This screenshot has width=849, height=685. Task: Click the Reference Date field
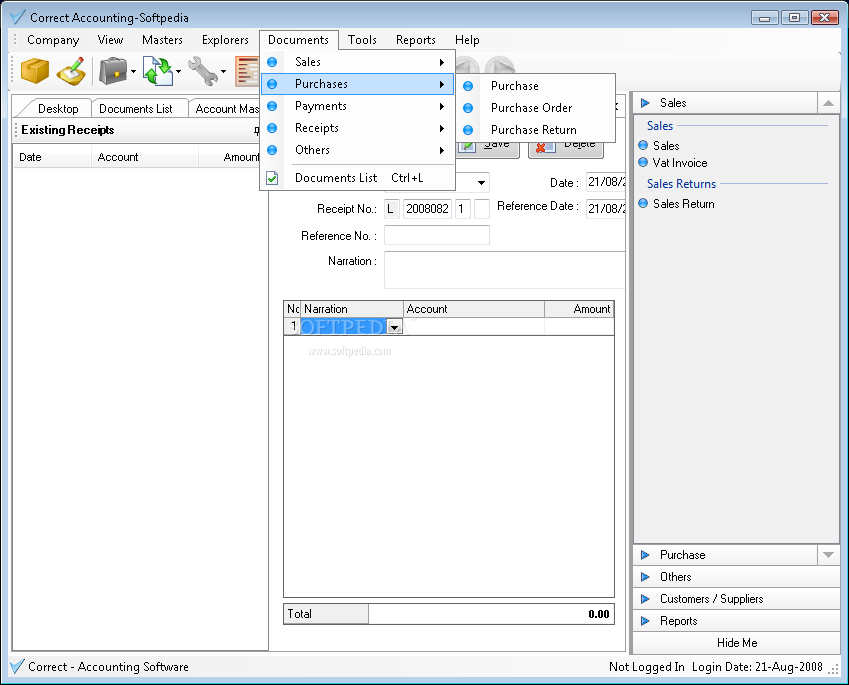(606, 209)
